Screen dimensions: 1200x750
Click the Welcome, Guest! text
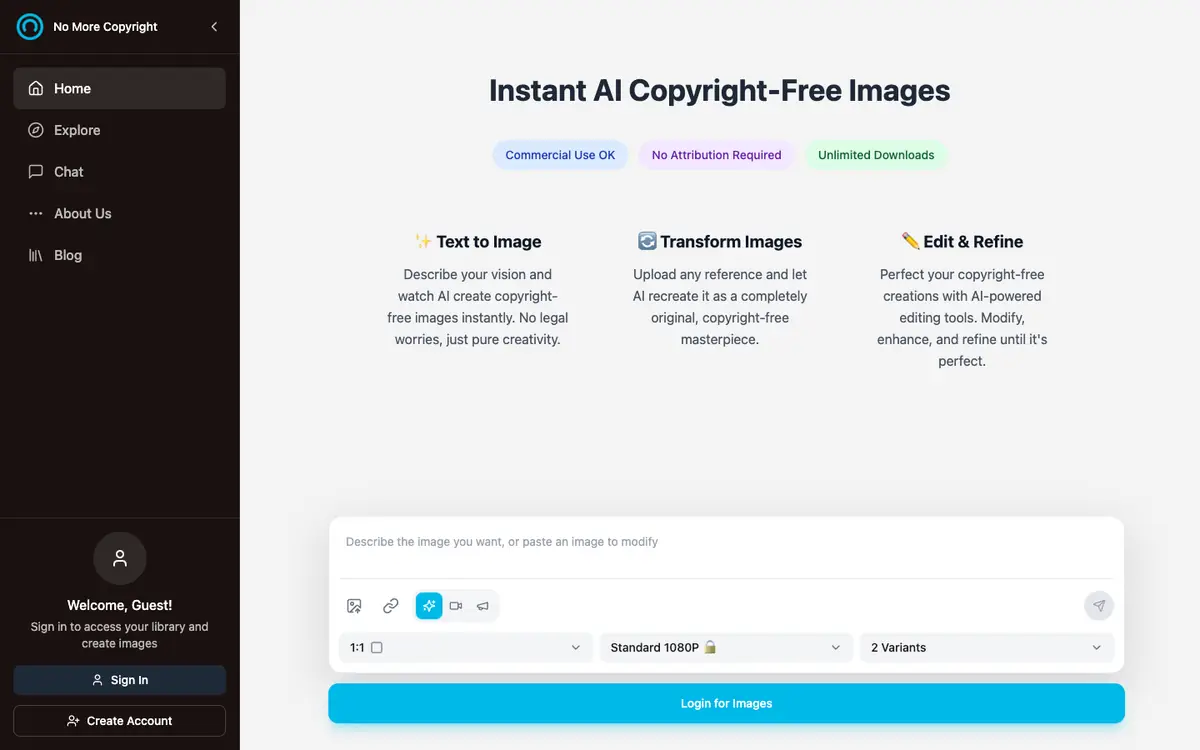[x=120, y=605]
